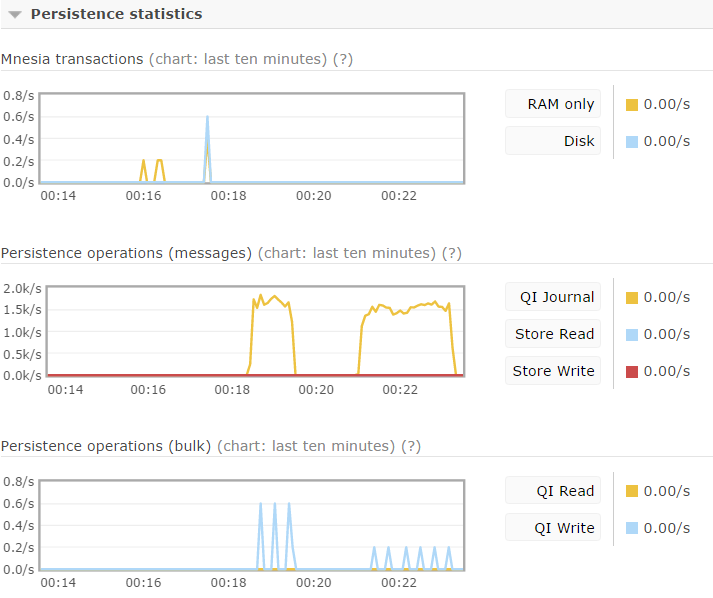Image resolution: width=713 pixels, height=598 pixels.
Task: Collapse the Persistence statistics section
Action: (15, 15)
